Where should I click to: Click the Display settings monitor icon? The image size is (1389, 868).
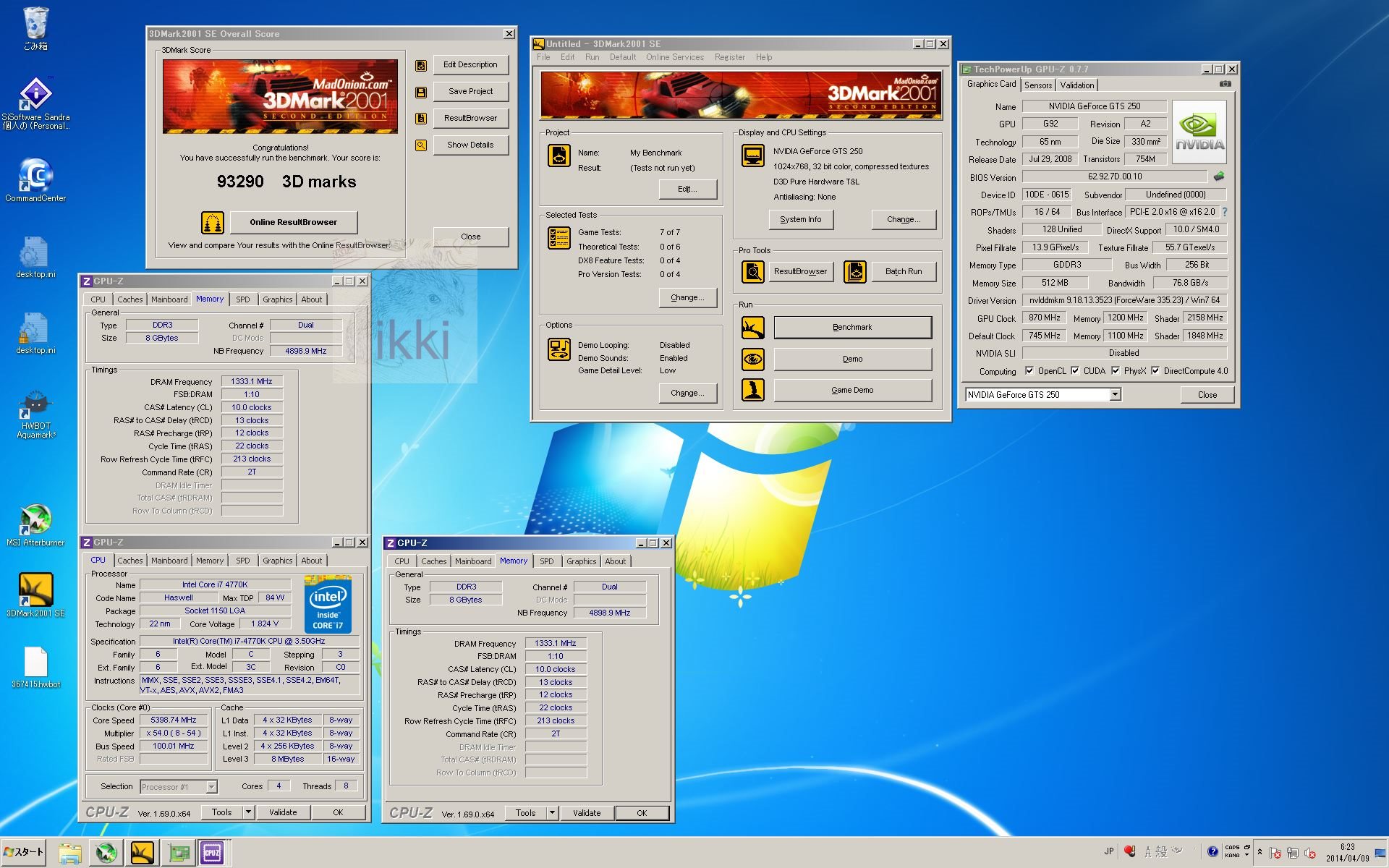753,156
